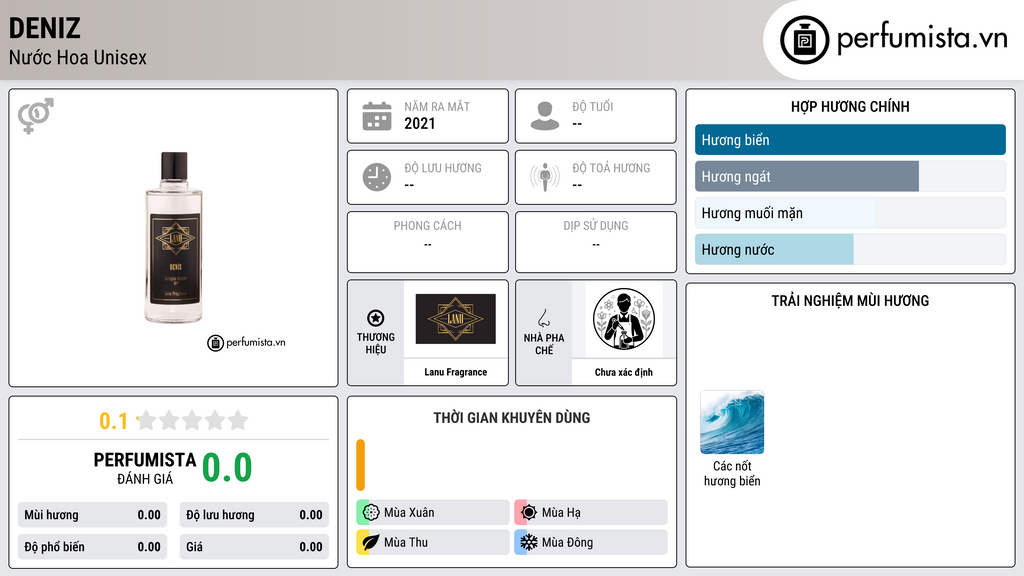Click the Mùa Xuân flower icon
The width and height of the screenshot is (1024, 576).
click(x=371, y=513)
